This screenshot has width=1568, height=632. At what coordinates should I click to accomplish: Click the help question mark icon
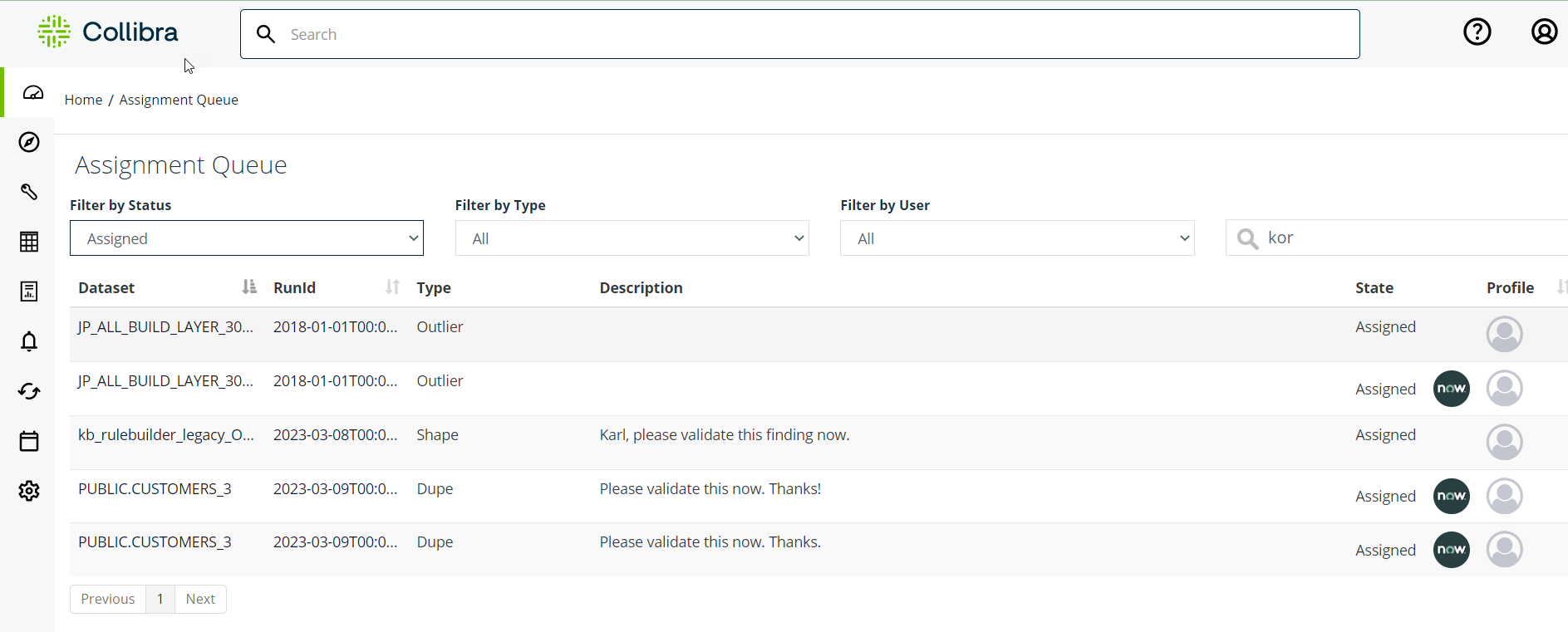point(1477,32)
